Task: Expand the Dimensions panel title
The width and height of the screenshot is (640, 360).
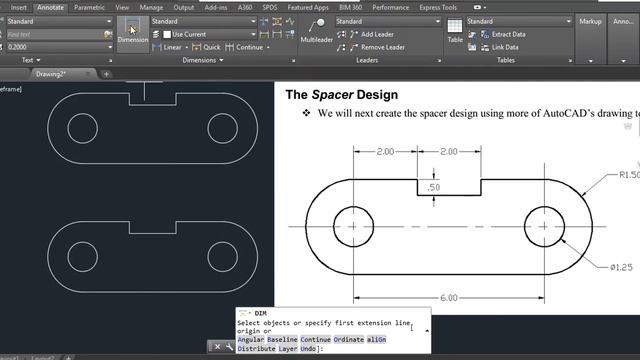Action: pos(203,60)
